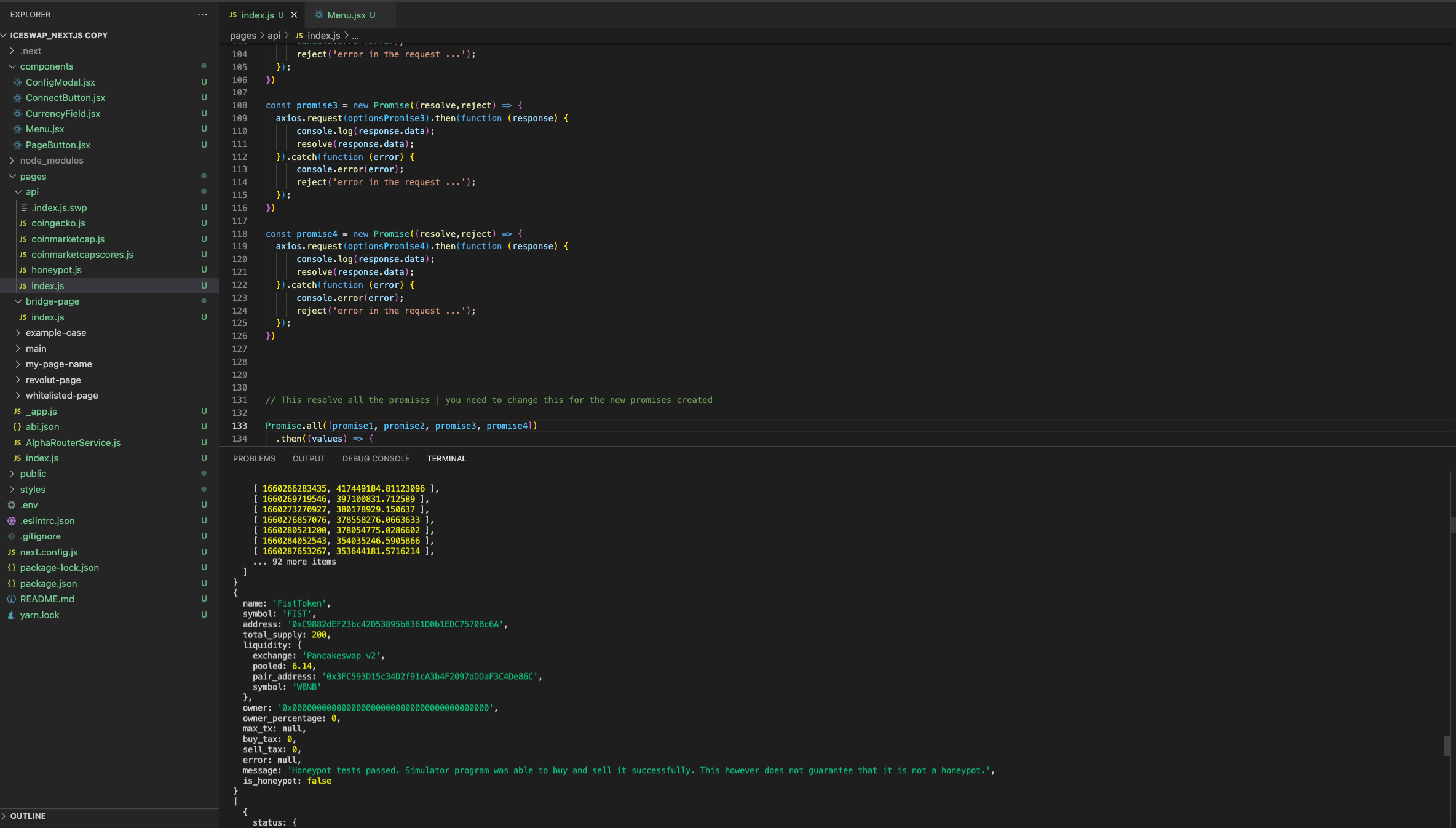Open the DEBUG CONSOLE panel tab
Image resolution: width=1456 pixels, height=828 pixels.
pyautogui.click(x=376, y=459)
